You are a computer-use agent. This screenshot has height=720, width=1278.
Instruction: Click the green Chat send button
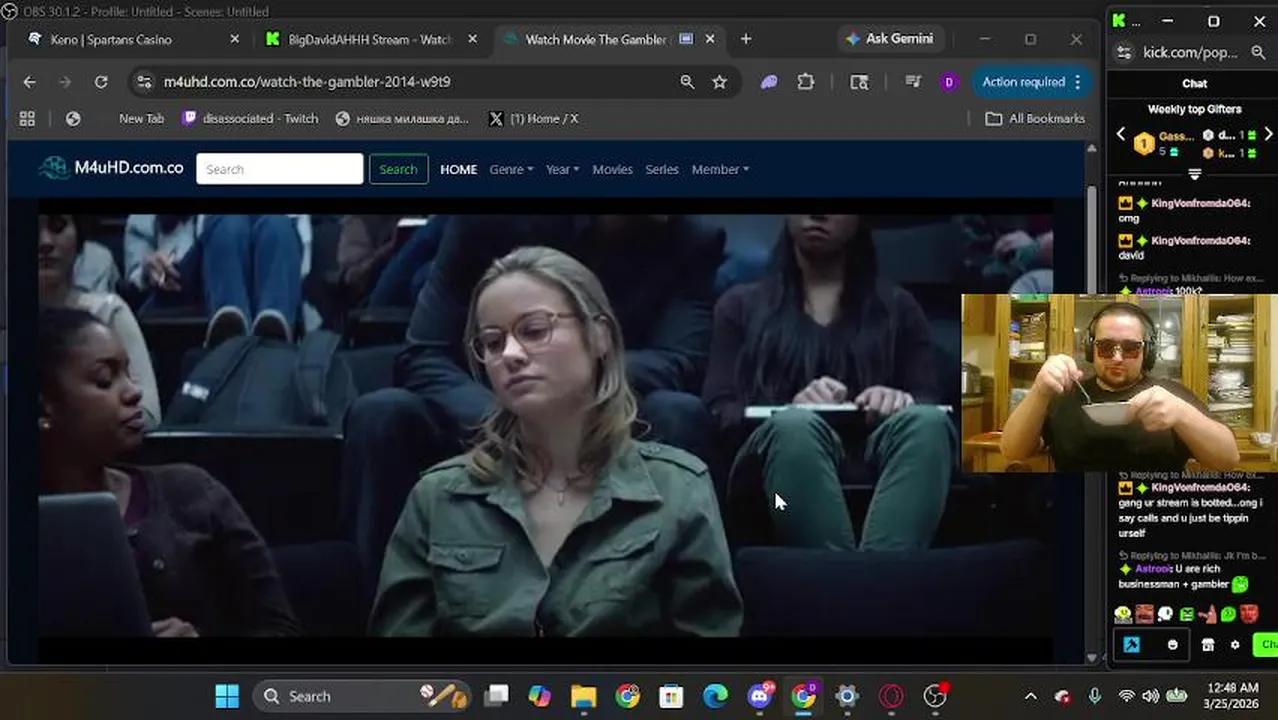click(1266, 645)
